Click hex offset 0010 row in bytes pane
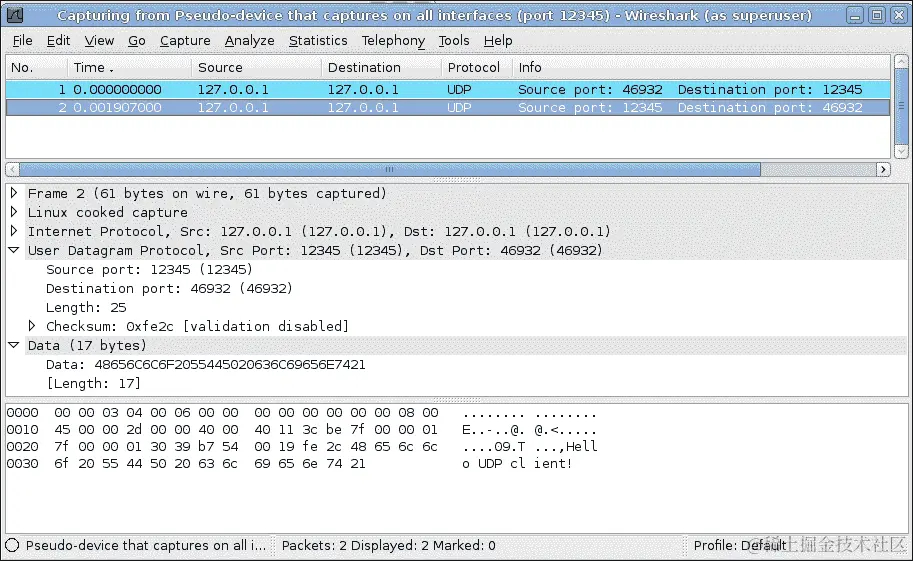Viewport: 913px width, 561px height. [302, 429]
